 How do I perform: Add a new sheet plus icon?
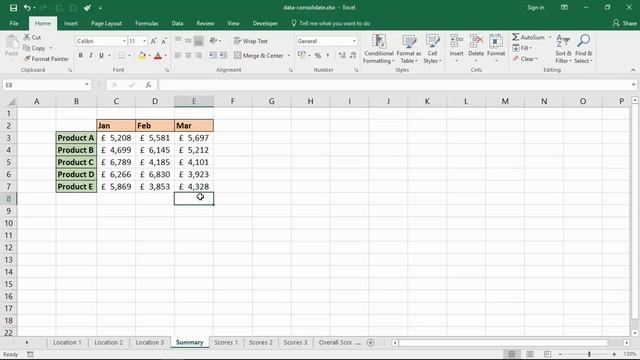tap(370, 342)
